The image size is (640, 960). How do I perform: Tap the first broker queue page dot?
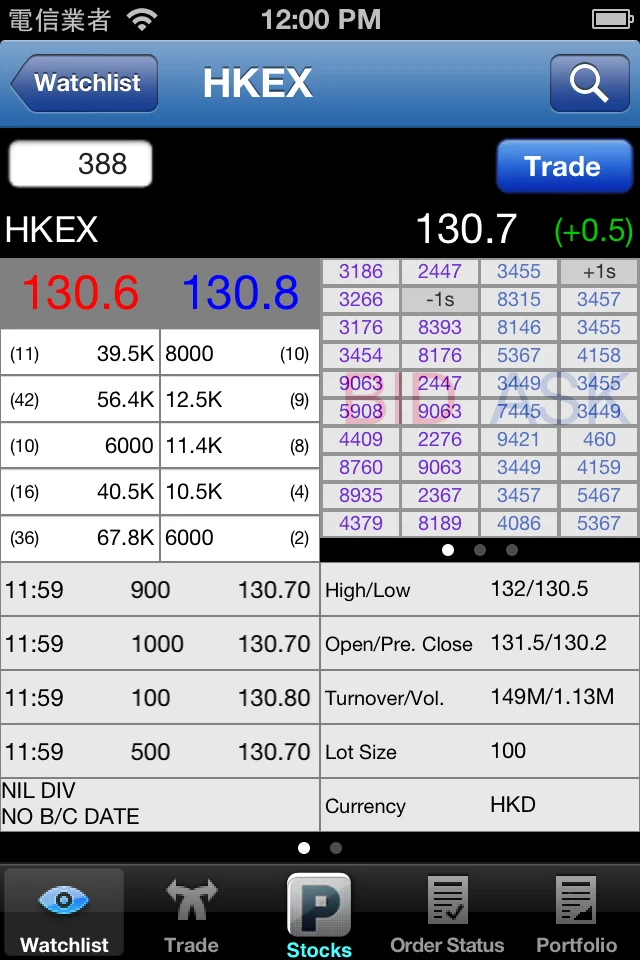click(448, 550)
